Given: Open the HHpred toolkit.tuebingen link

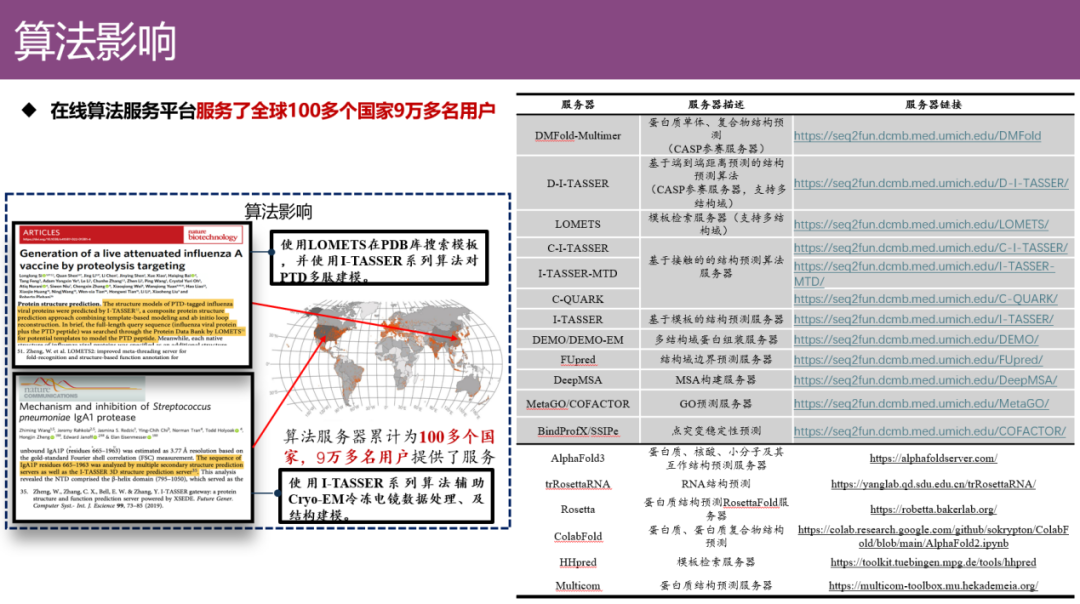Looking at the screenshot, I should point(932,562).
